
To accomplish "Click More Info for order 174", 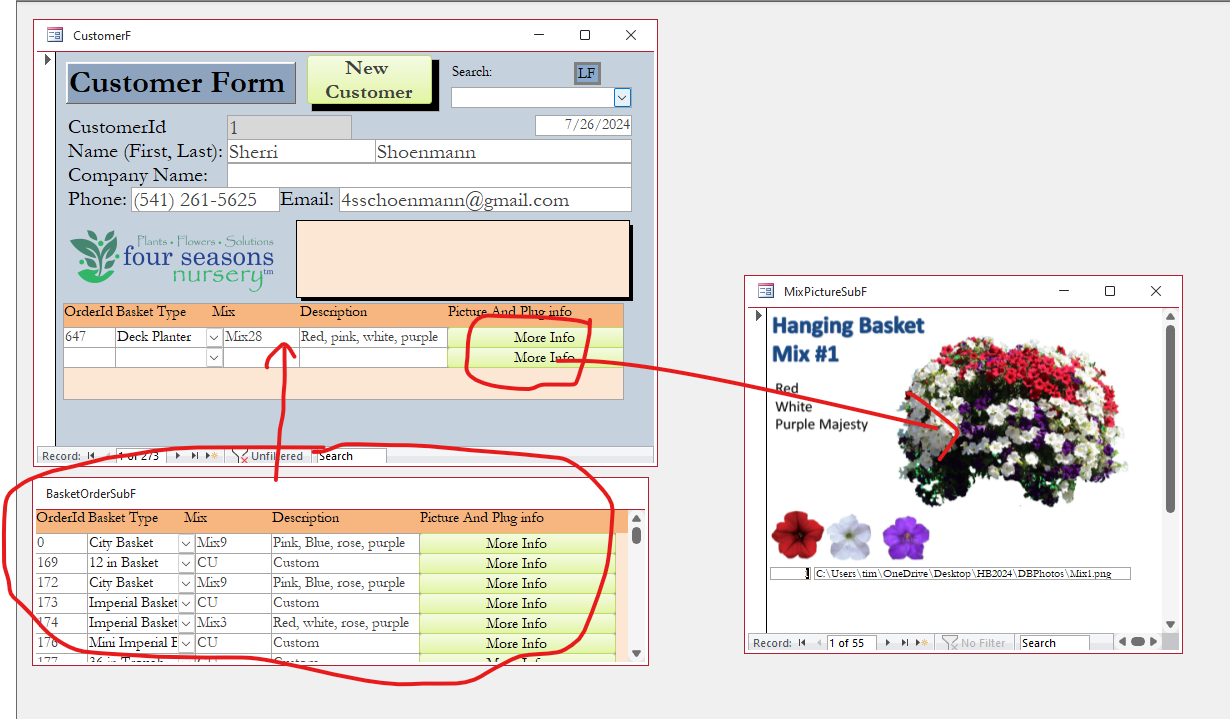I will 517,623.
